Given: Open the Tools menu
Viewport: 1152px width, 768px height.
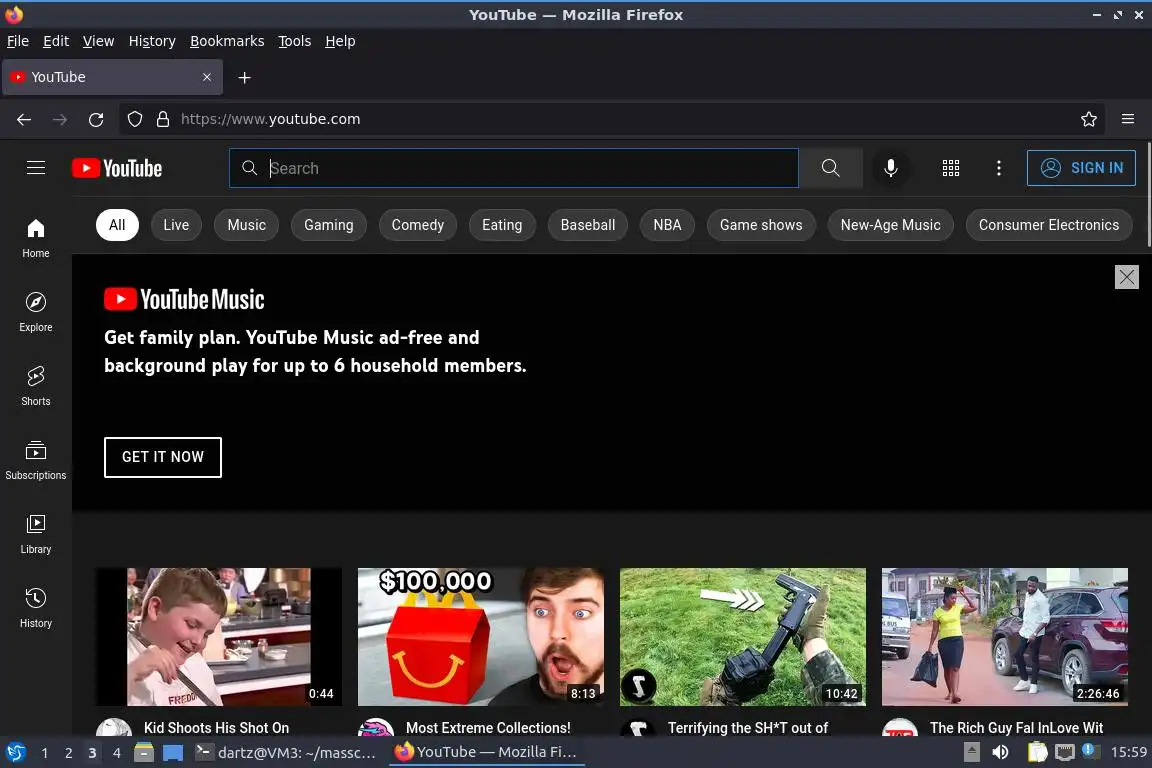Looking at the screenshot, I should [295, 41].
